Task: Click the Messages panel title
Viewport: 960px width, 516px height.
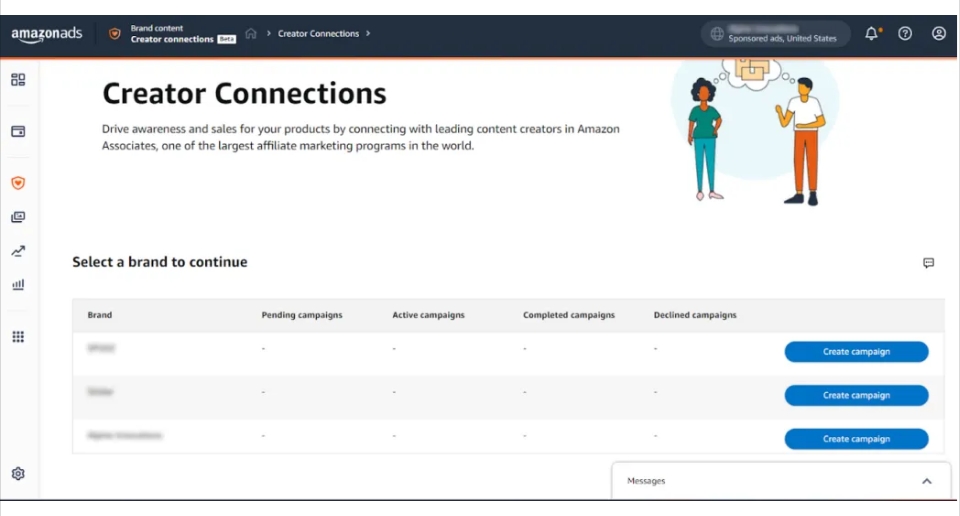Action: click(646, 481)
